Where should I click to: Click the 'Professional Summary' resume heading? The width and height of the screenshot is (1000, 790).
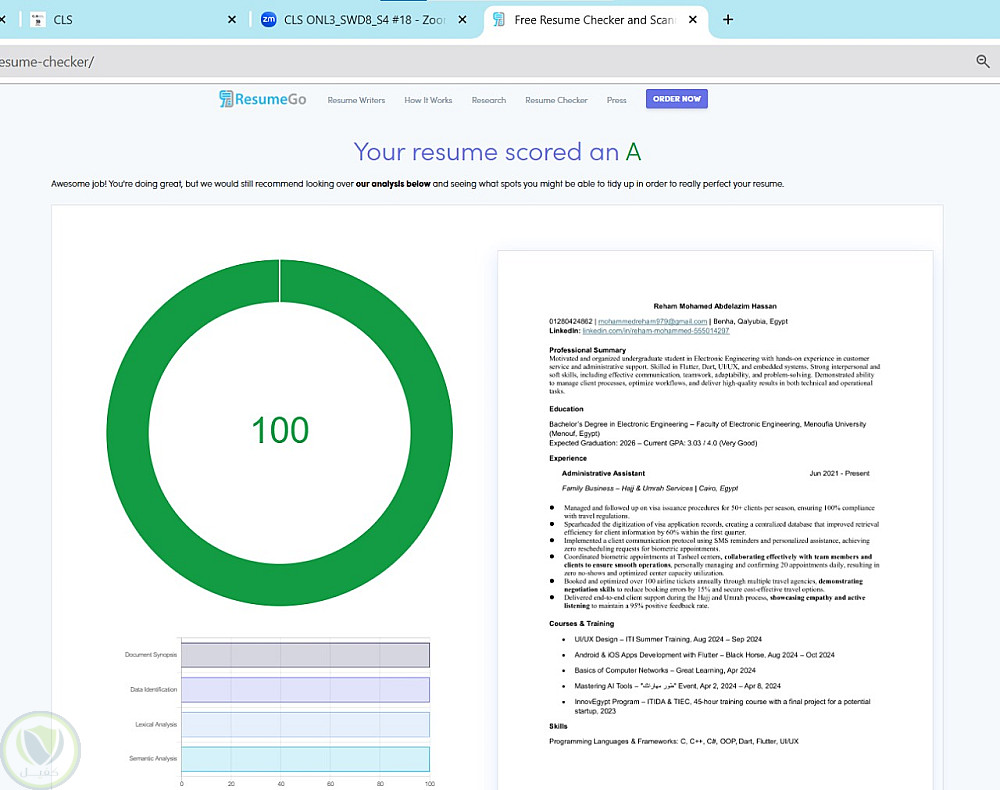point(587,350)
